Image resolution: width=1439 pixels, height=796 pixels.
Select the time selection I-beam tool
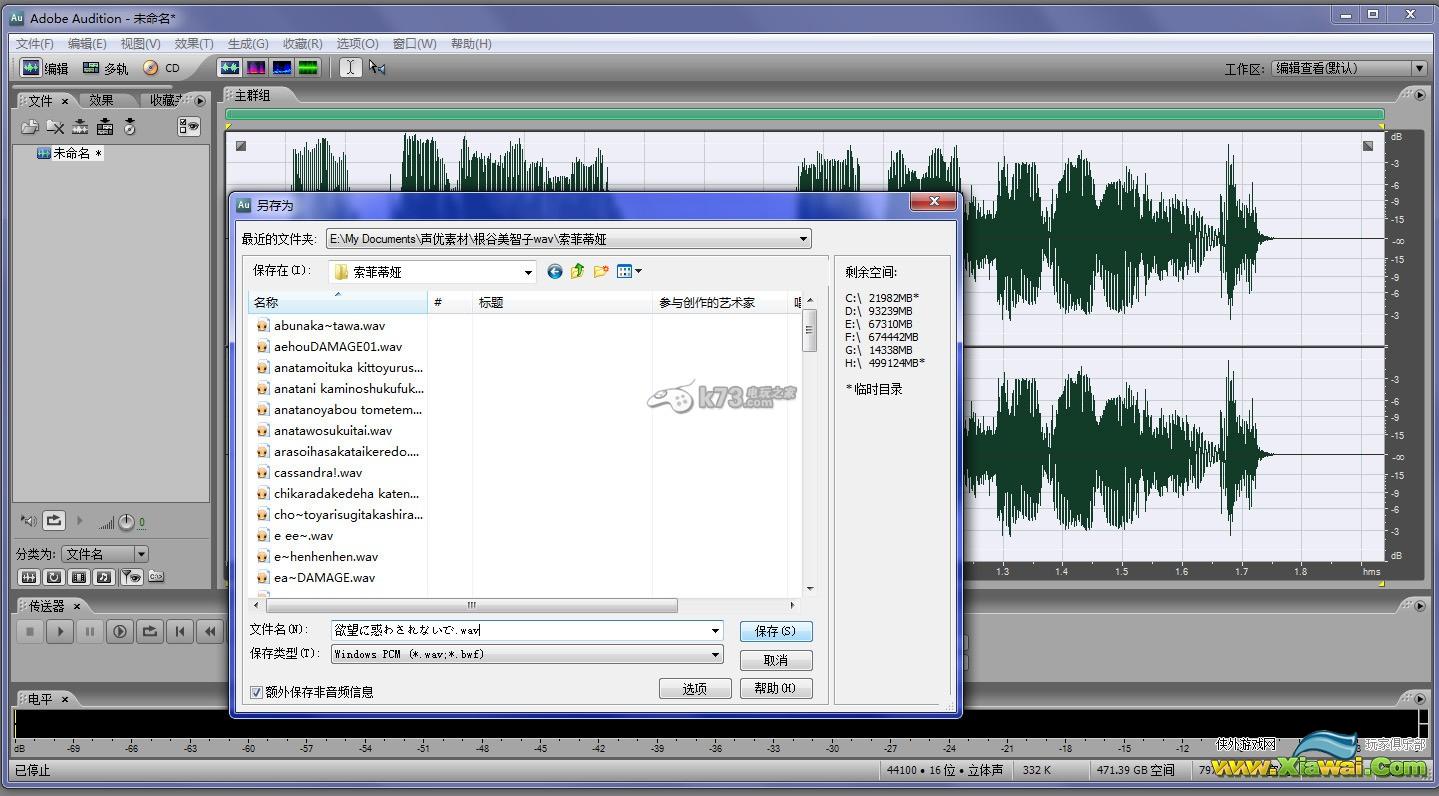pos(350,68)
